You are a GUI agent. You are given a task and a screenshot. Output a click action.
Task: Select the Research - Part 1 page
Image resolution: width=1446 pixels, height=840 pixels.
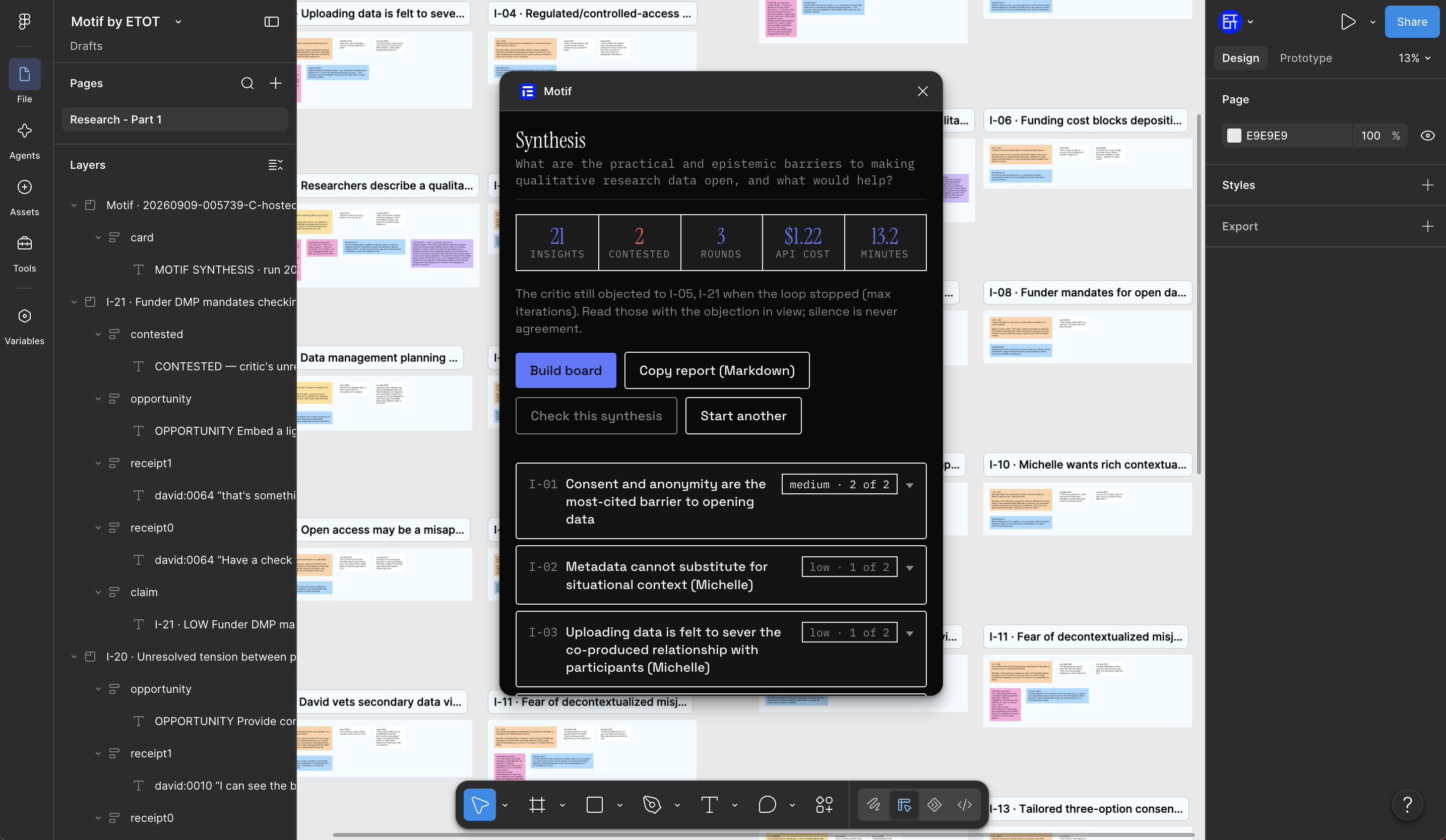174,119
